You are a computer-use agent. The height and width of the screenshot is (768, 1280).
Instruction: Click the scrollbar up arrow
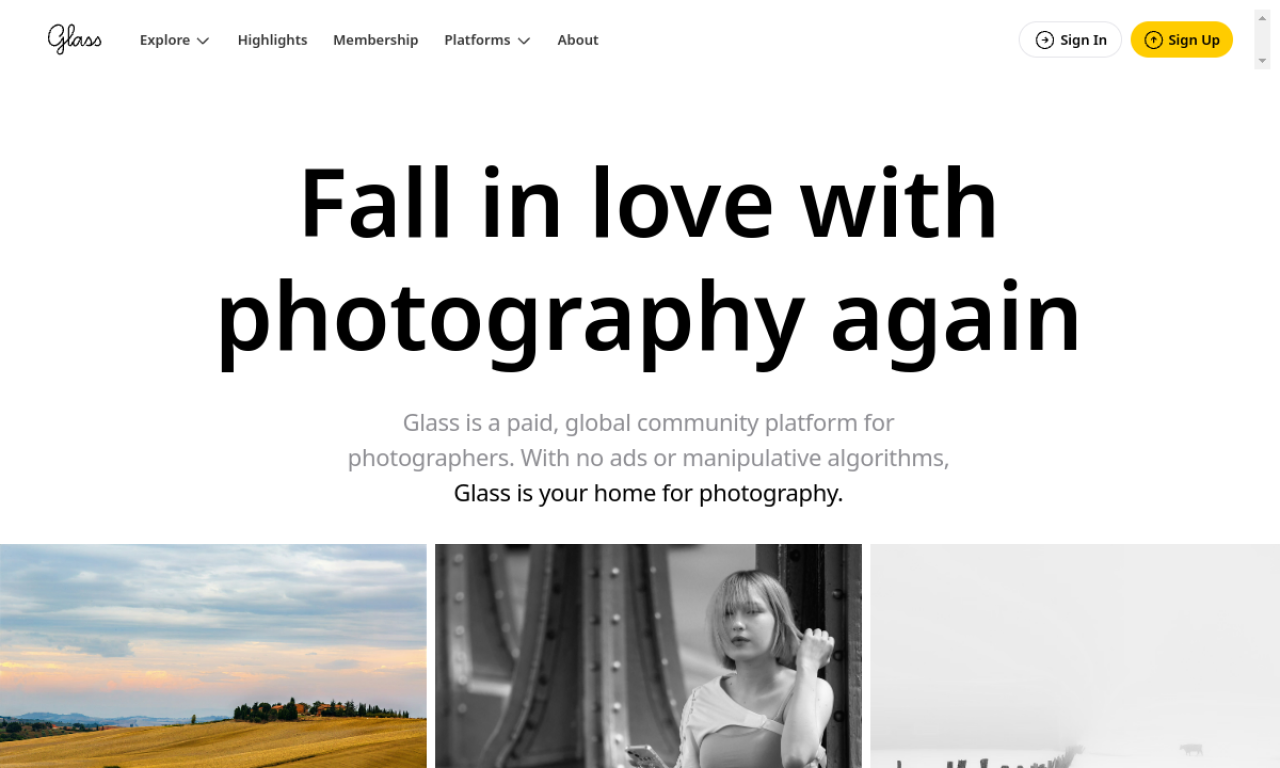(1262, 18)
